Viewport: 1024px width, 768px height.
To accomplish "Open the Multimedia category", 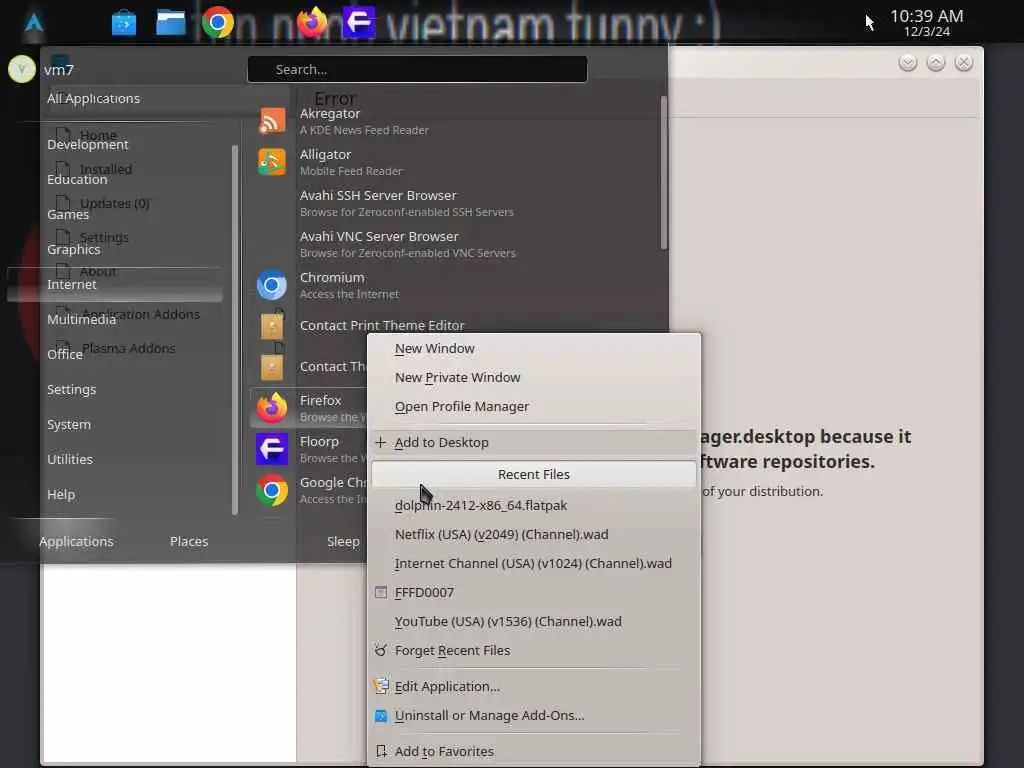I will point(82,319).
